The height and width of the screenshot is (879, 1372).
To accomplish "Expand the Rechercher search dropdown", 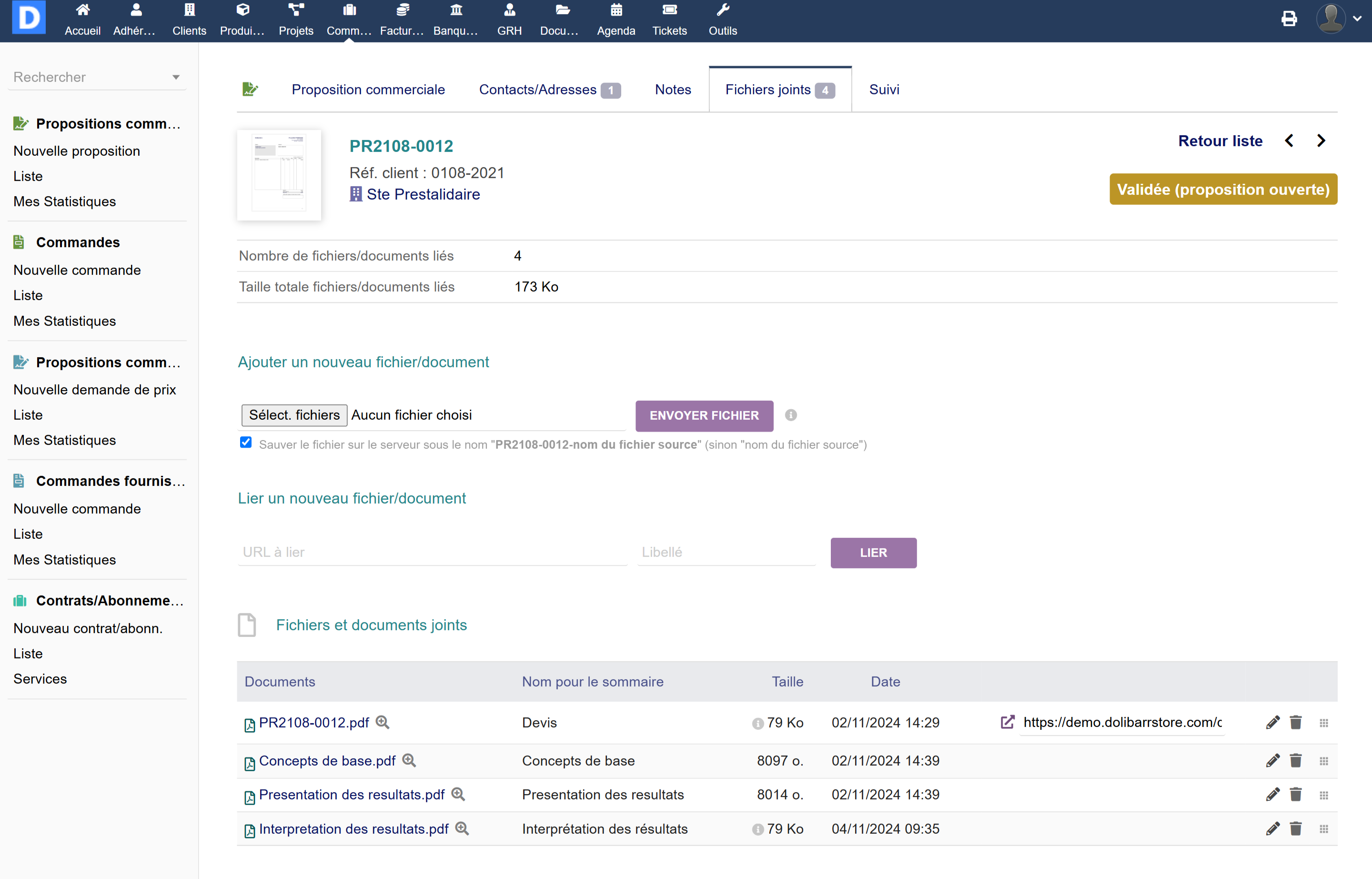I will (x=176, y=77).
